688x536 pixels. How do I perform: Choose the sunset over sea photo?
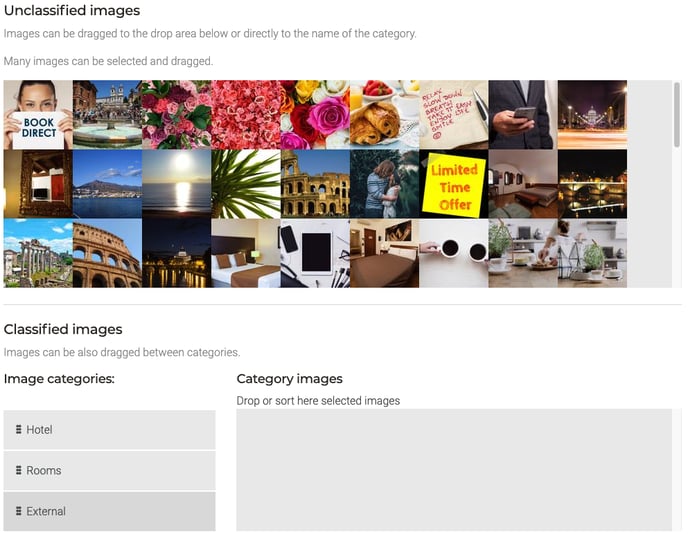coord(177,184)
